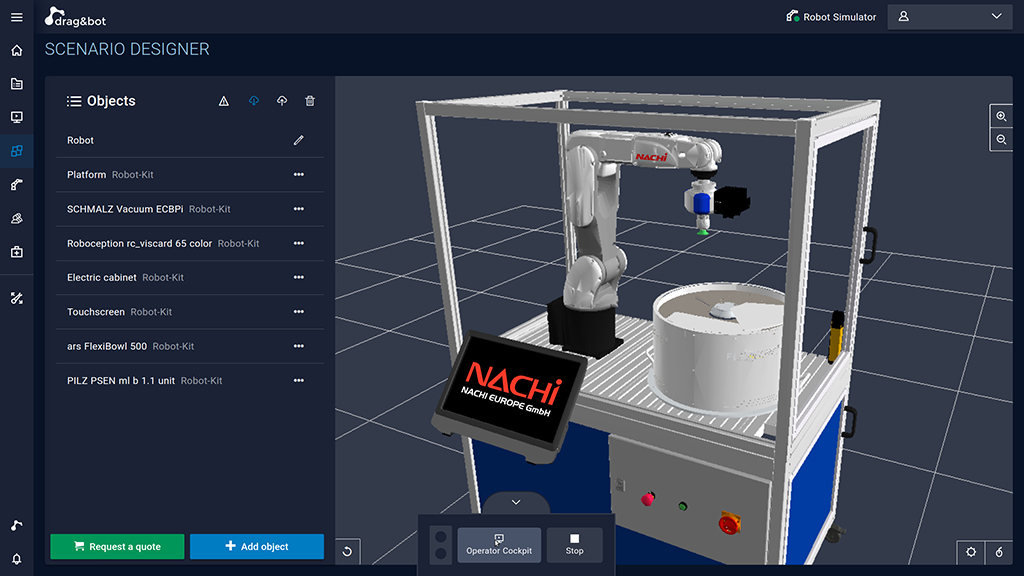Select the Scenario Designer sidebar icon

17,151
